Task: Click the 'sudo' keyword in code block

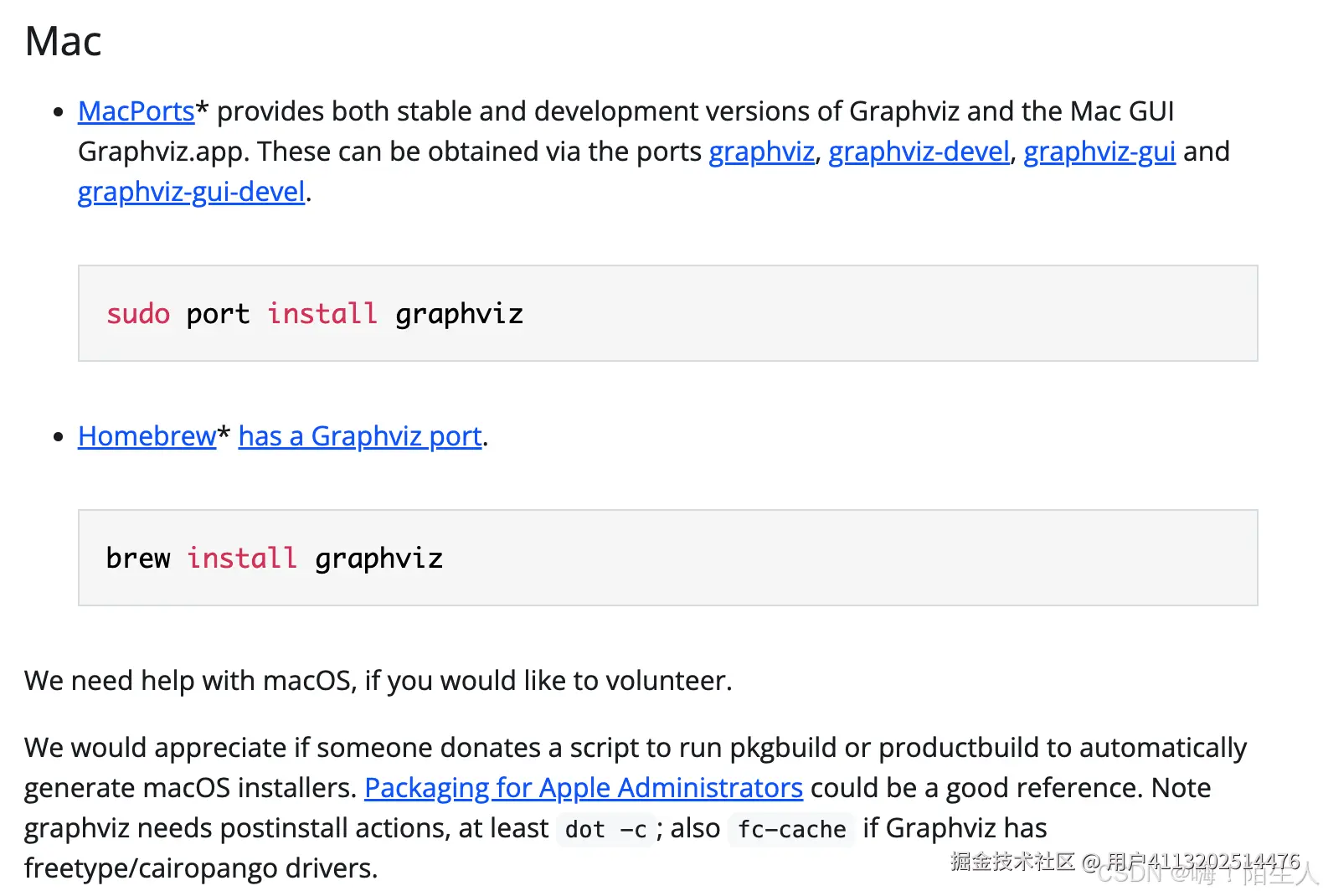Action: click(x=138, y=314)
